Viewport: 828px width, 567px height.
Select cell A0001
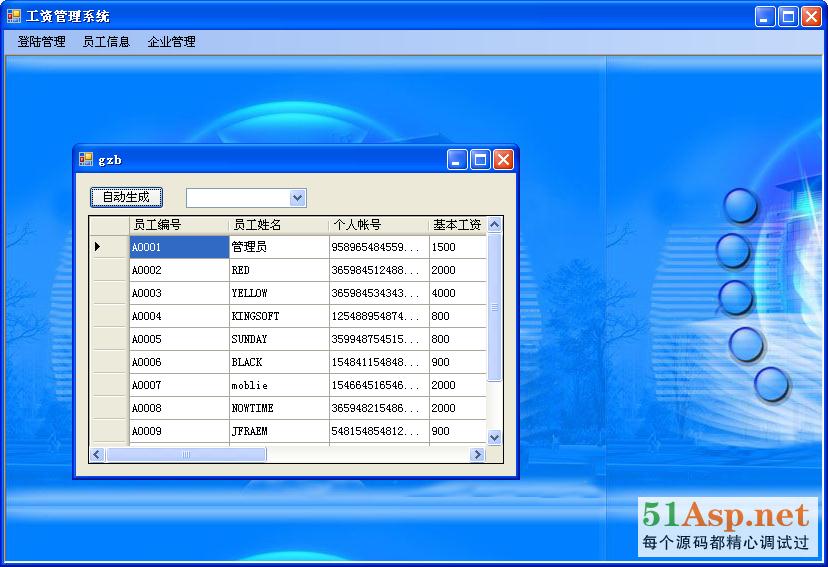pyautogui.click(x=179, y=247)
